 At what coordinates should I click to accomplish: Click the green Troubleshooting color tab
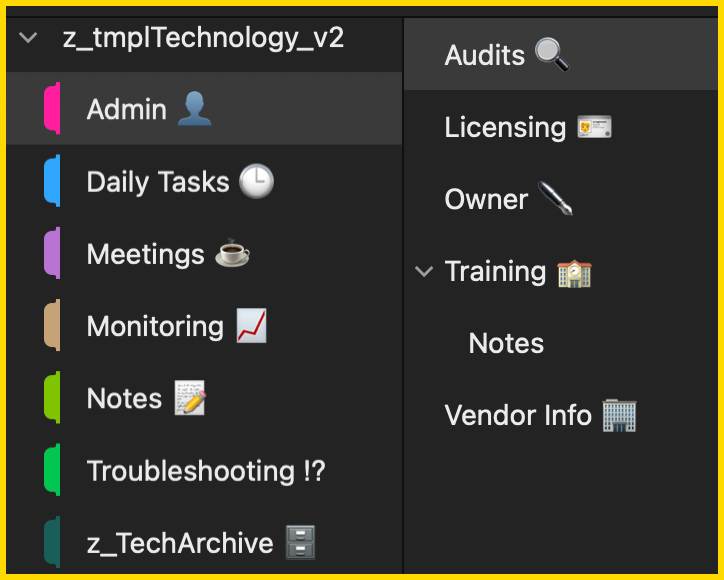pyautogui.click(x=52, y=470)
